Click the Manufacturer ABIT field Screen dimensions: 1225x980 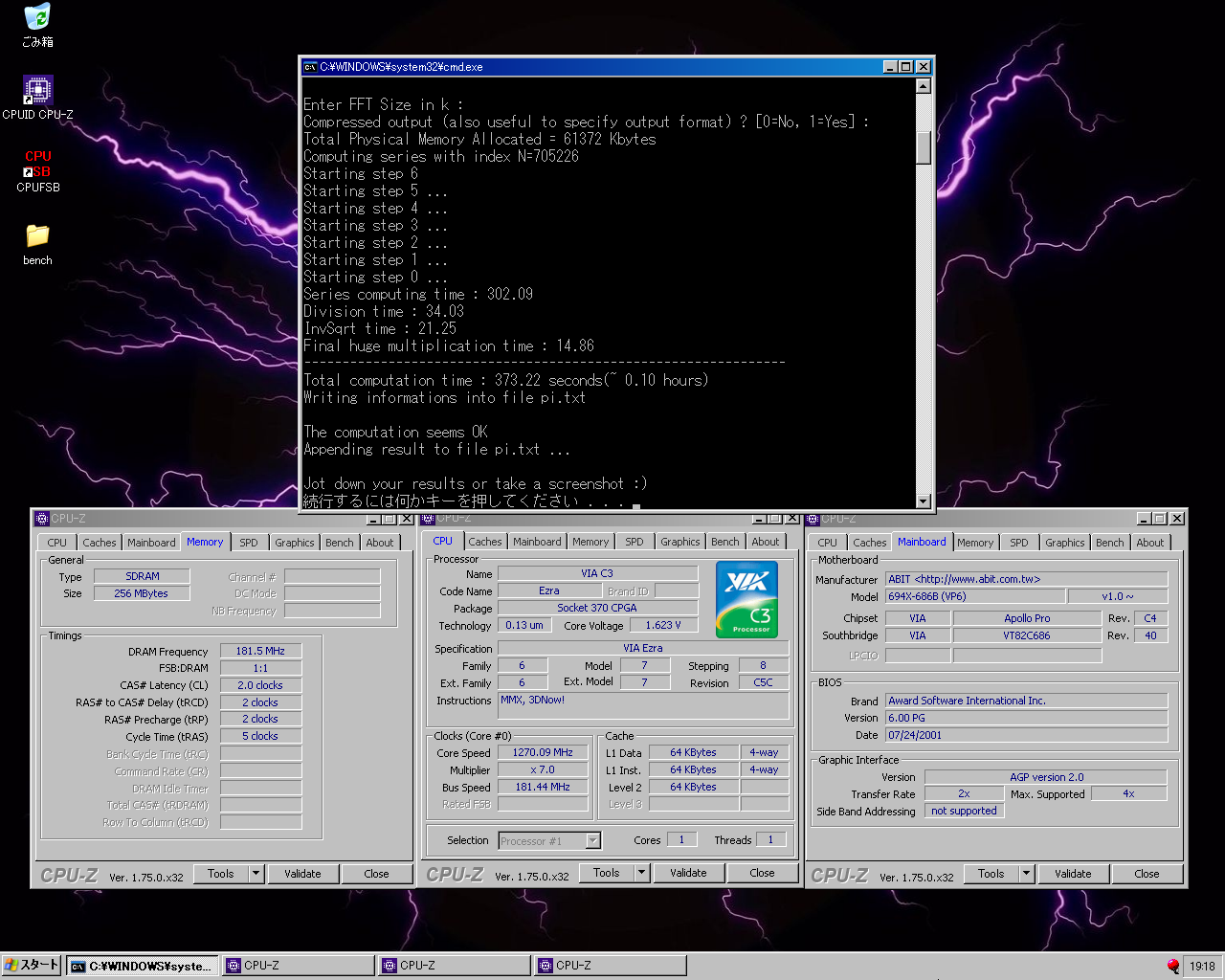(x=1026, y=579)
